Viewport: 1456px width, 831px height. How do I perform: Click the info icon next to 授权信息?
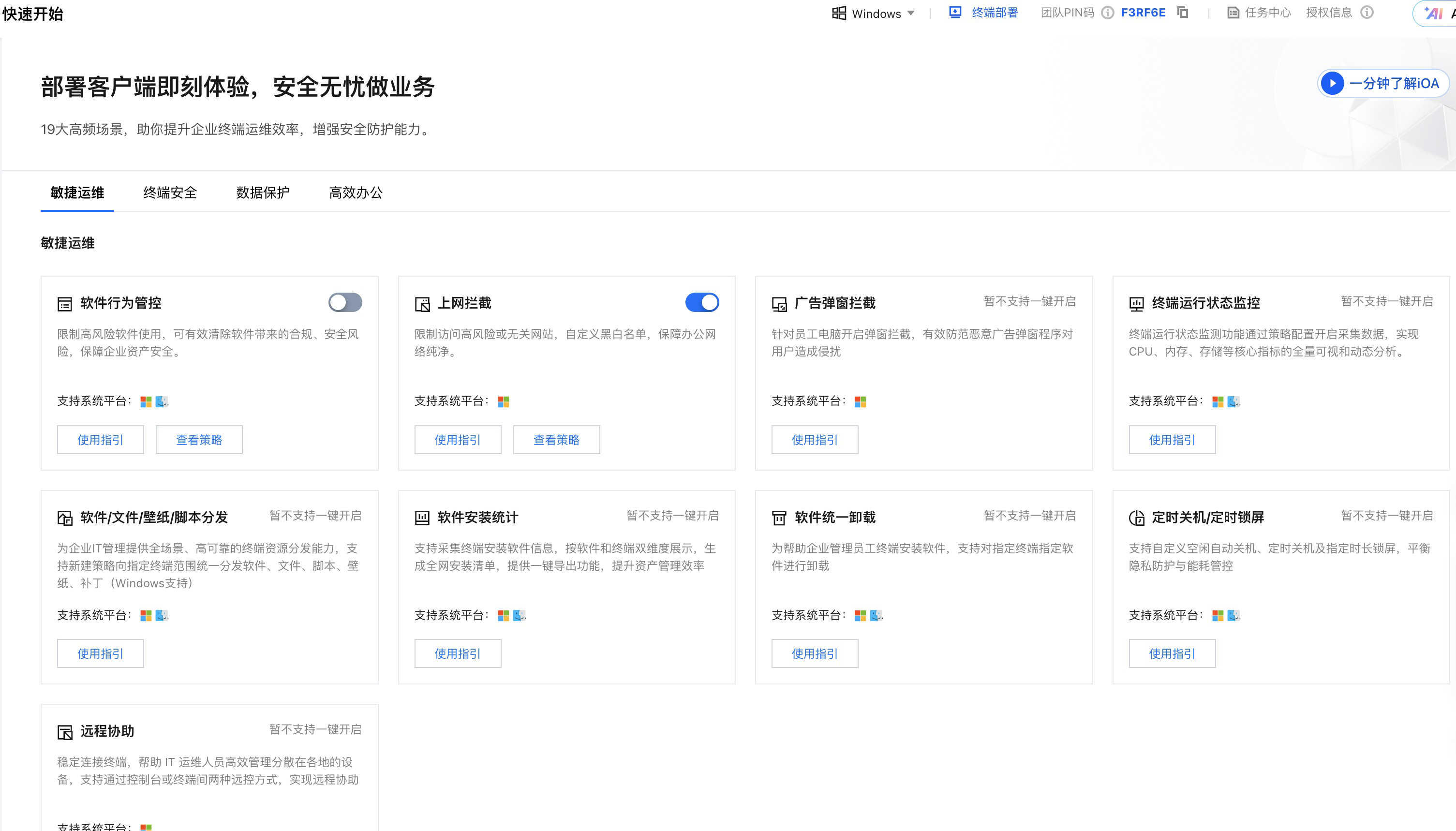tap(1367, 13)
